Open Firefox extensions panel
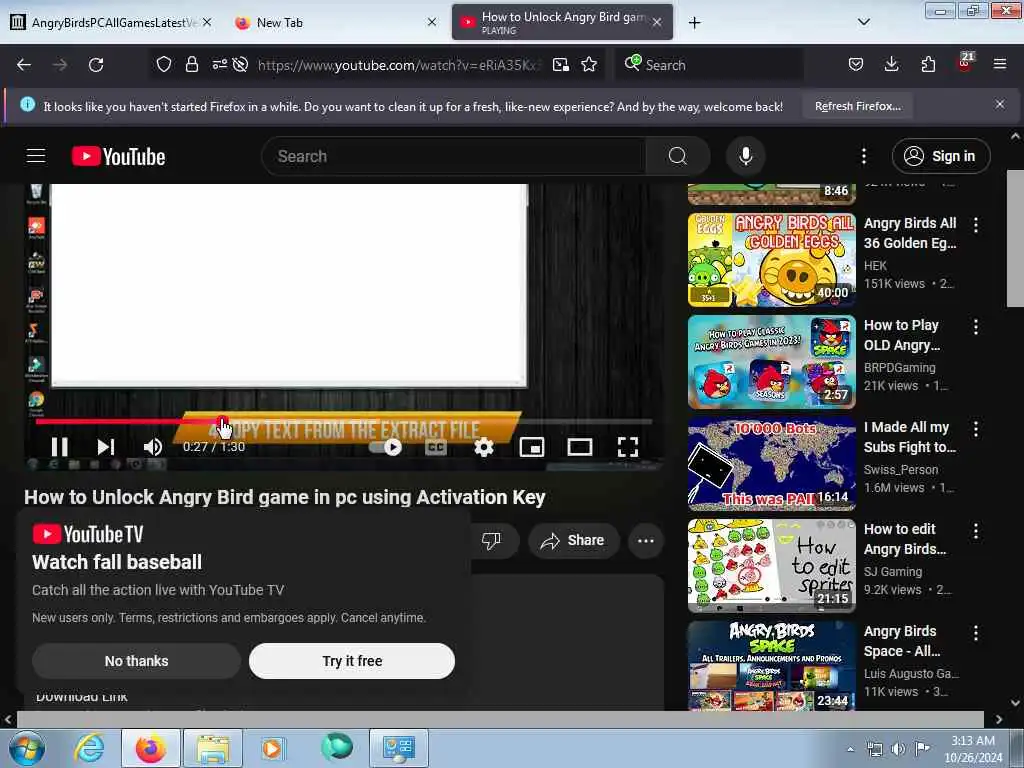1024x768 pixels. click(928, 65)
